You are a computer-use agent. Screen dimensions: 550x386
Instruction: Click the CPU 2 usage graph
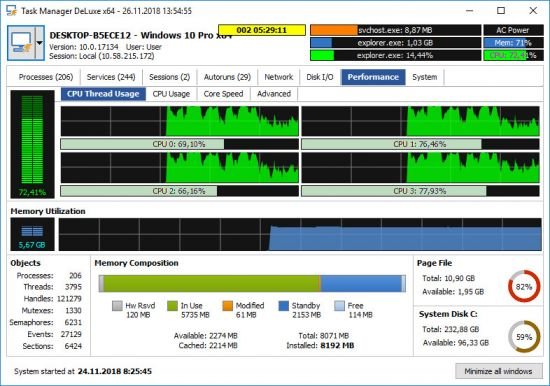[180, 168]
